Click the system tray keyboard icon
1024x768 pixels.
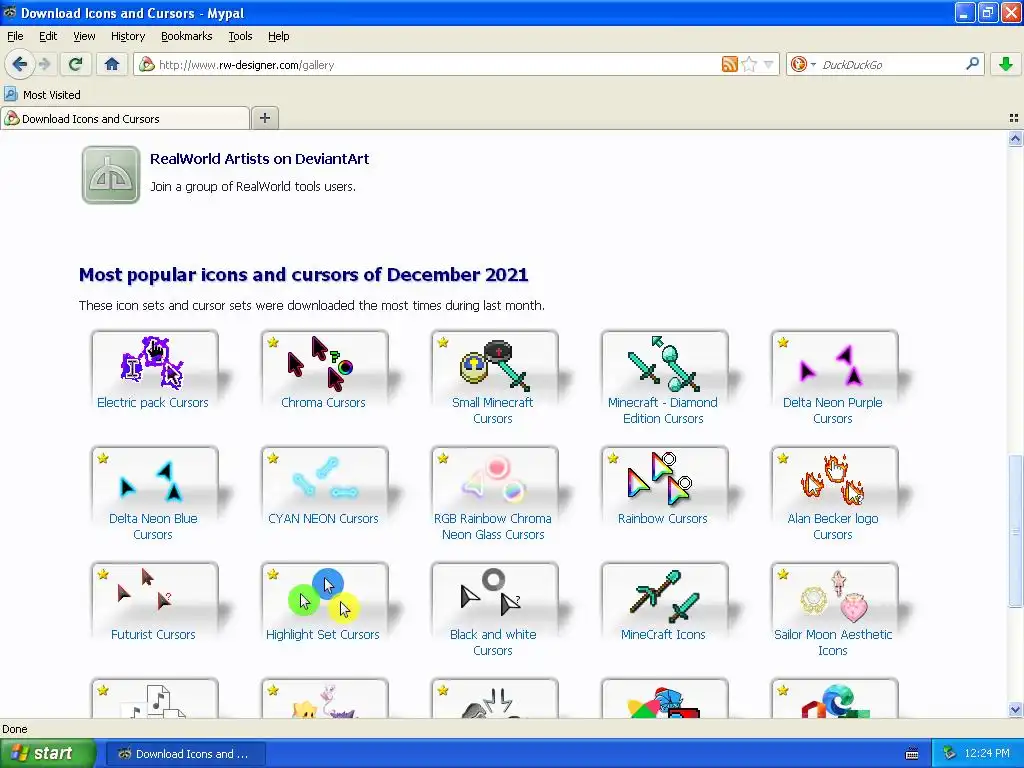point(912,754)
